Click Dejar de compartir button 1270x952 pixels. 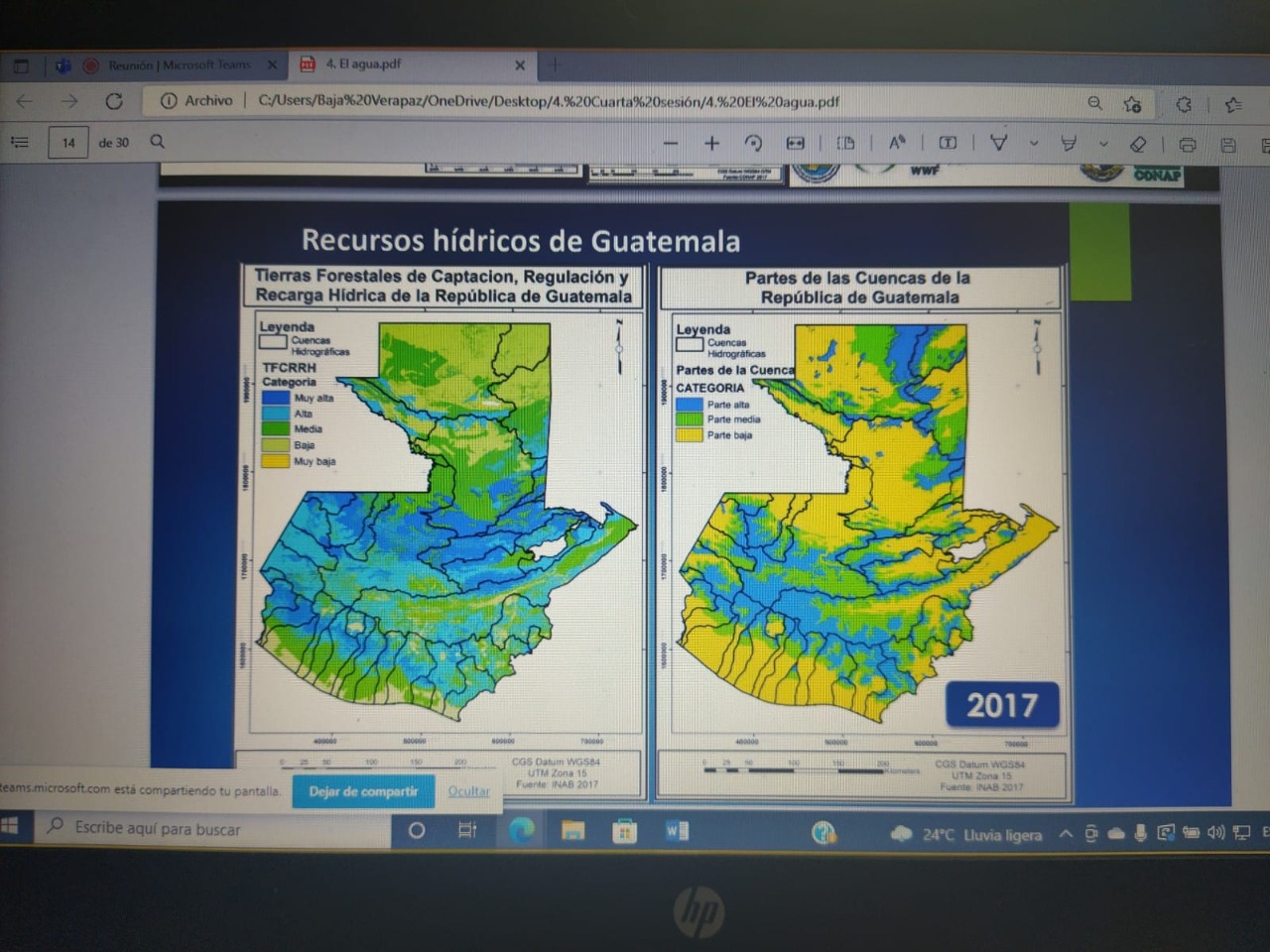tap(363, 791)
